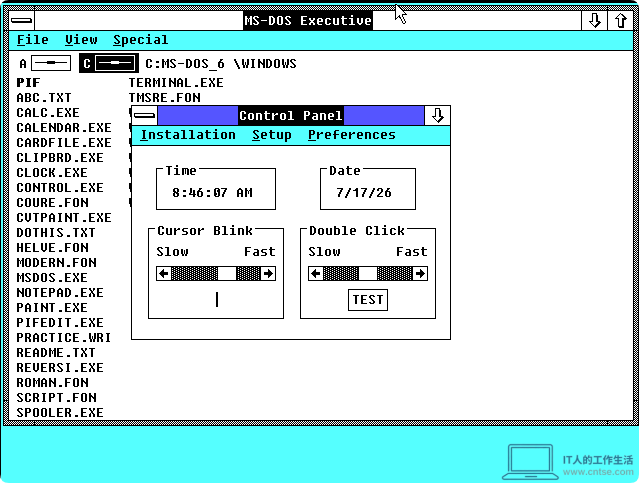639x483 pixels.
Task: Select MODERN.FON file
Action: [x=56, y=262]
